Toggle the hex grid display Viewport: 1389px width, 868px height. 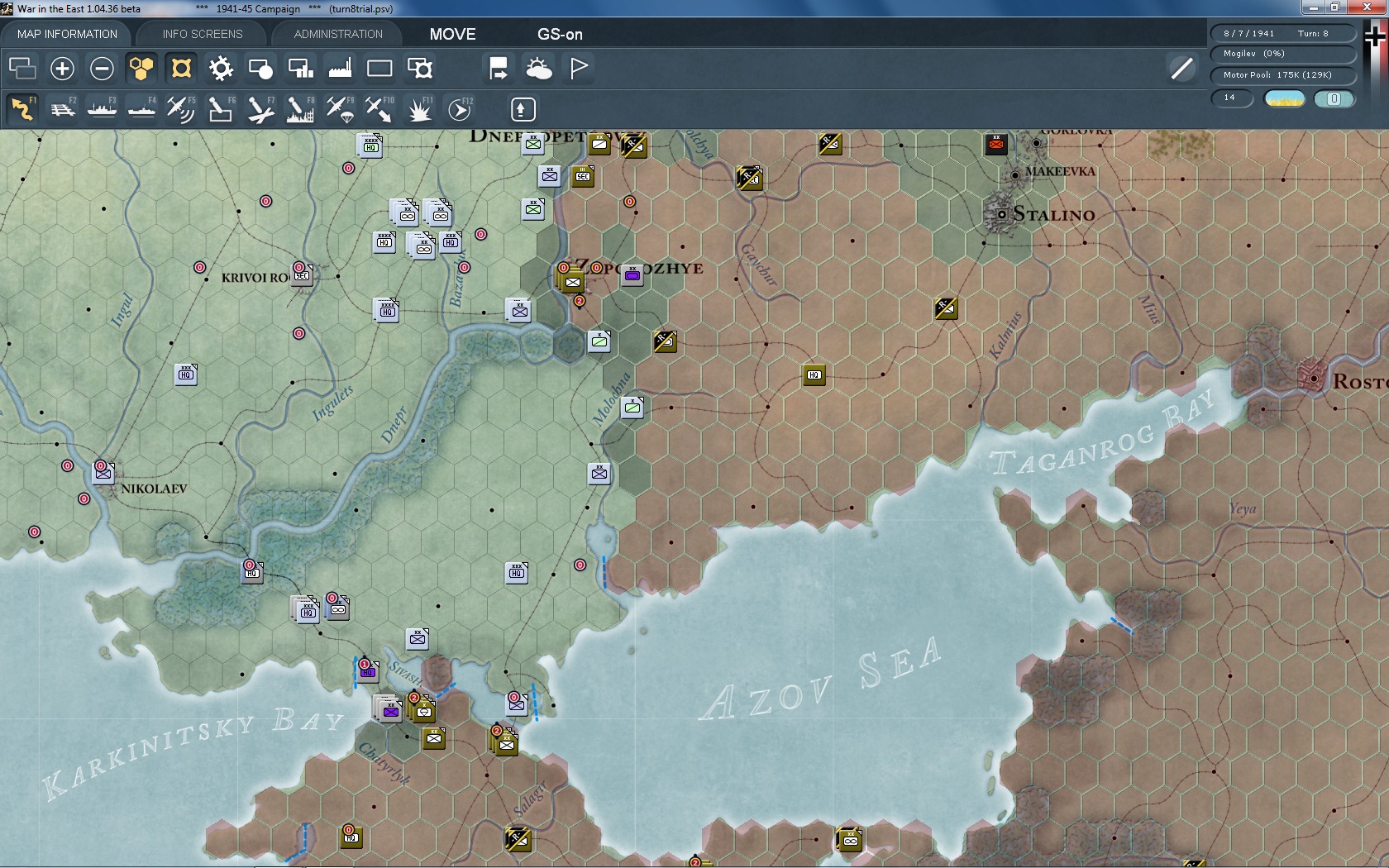(141, 68)
